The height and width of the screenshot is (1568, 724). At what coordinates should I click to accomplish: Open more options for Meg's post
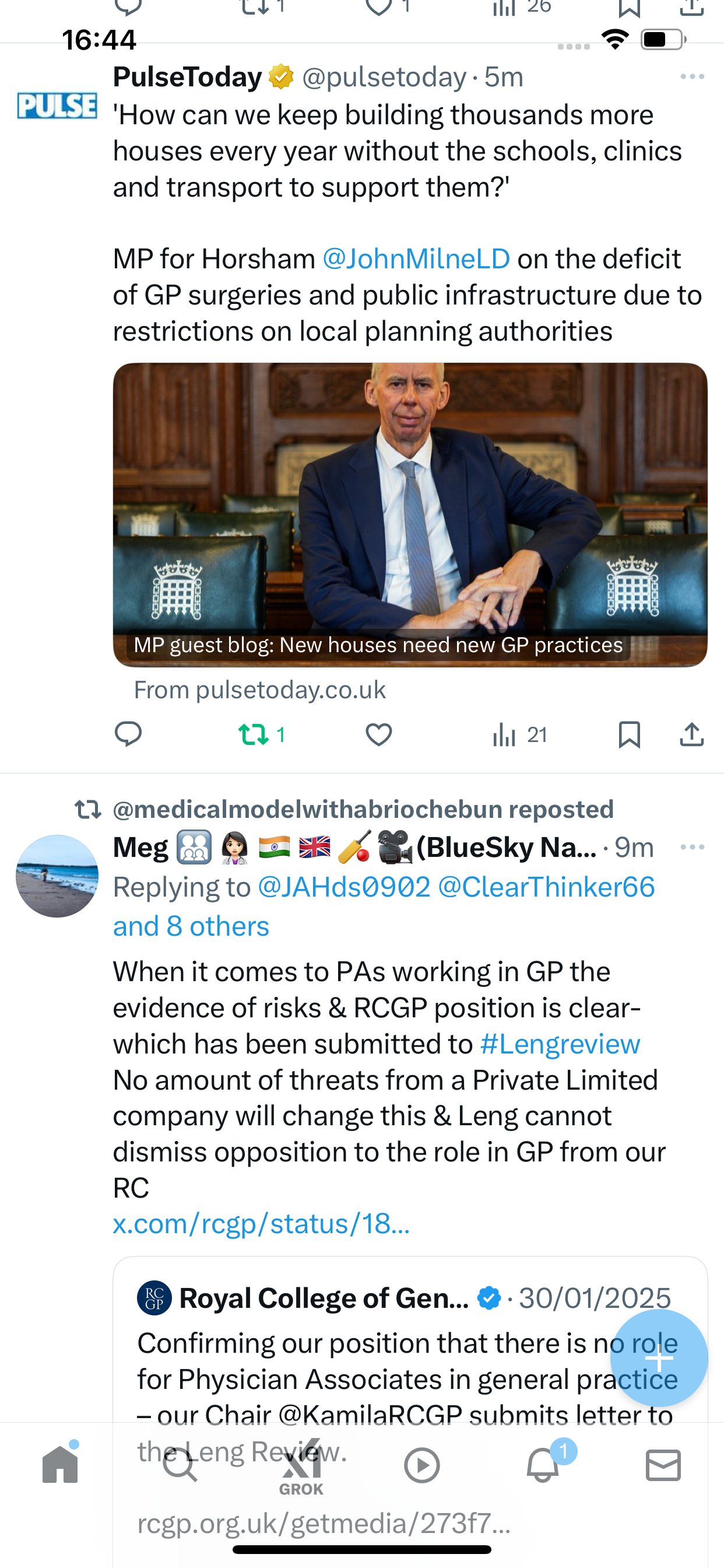(693, 846)
